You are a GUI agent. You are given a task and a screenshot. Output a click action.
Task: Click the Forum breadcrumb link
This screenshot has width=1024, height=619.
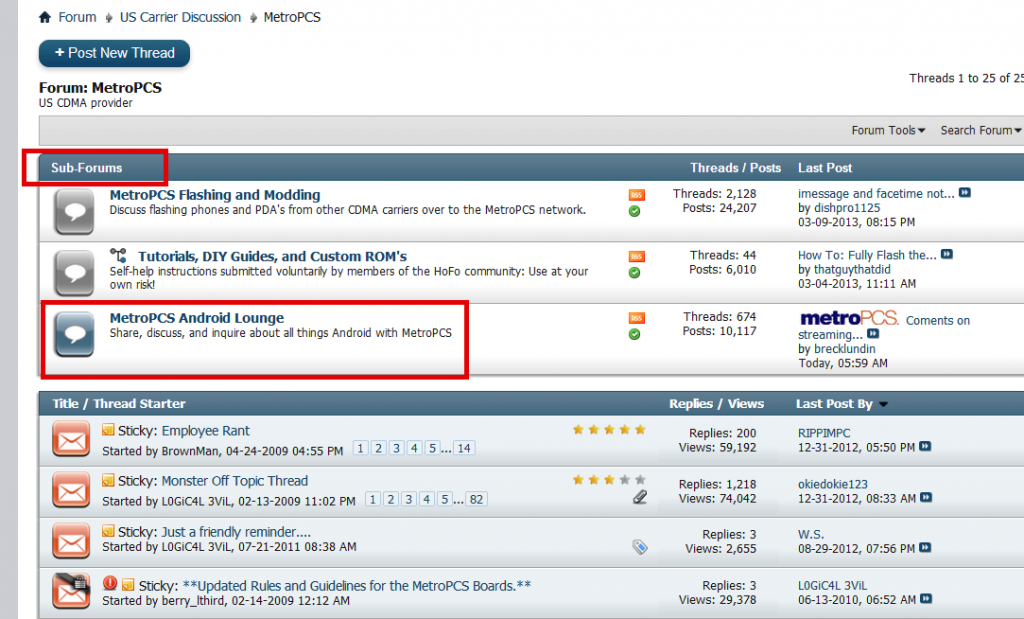77,17
